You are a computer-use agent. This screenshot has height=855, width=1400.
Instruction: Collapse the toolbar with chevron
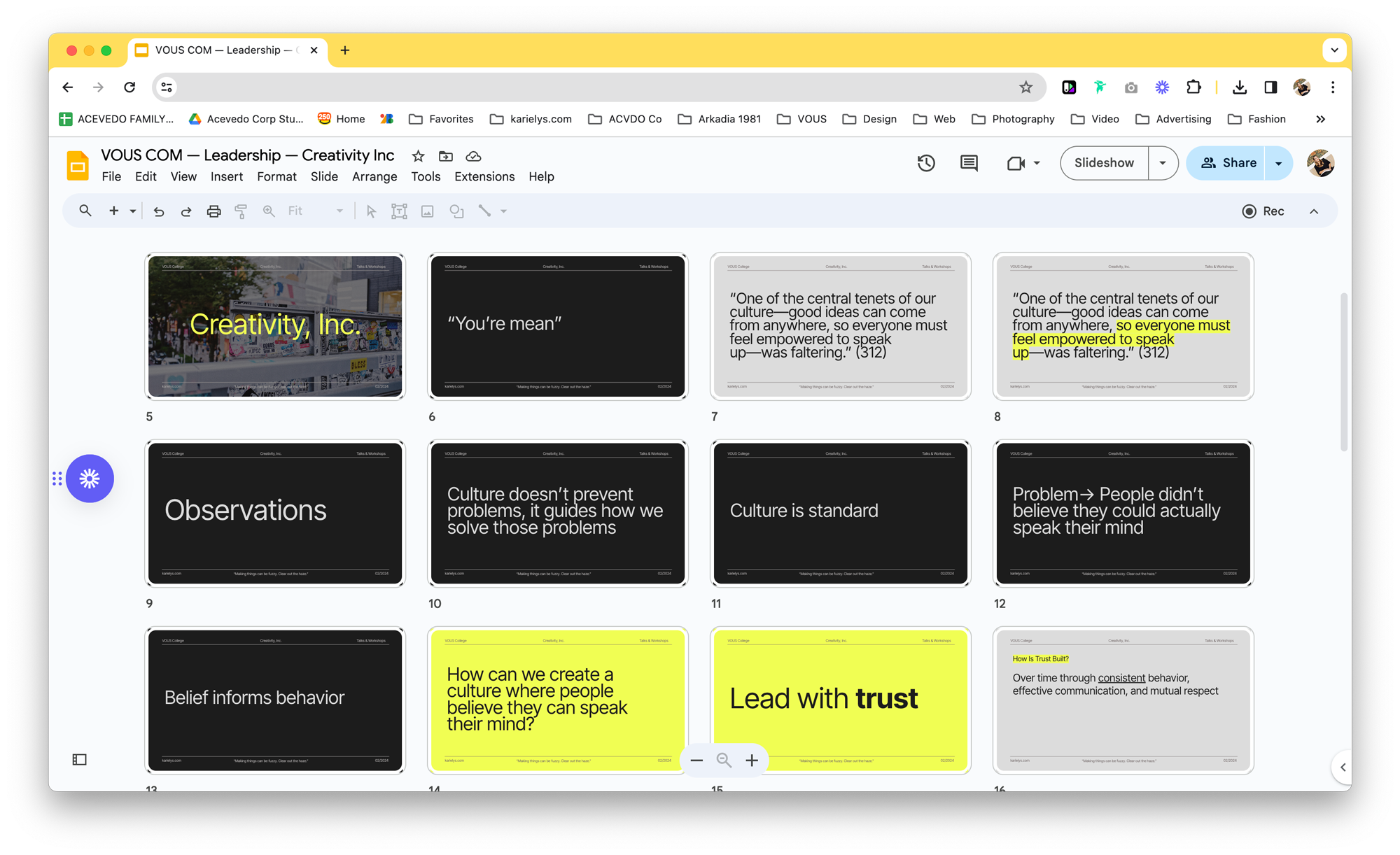point(1314,211)
